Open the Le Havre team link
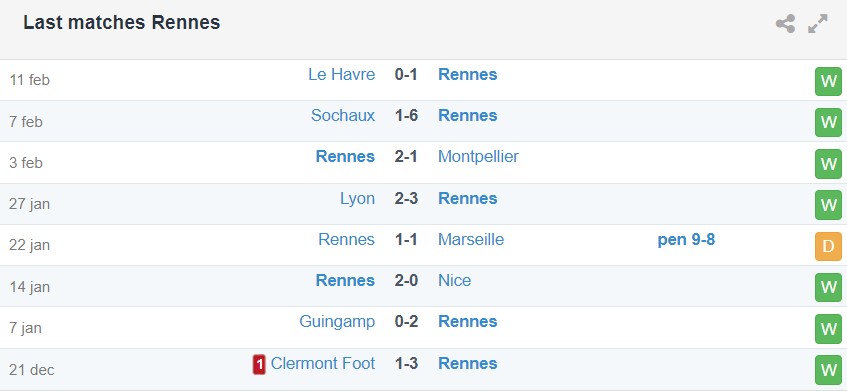Viewport: 847px width, 391px height. point(341,75)
